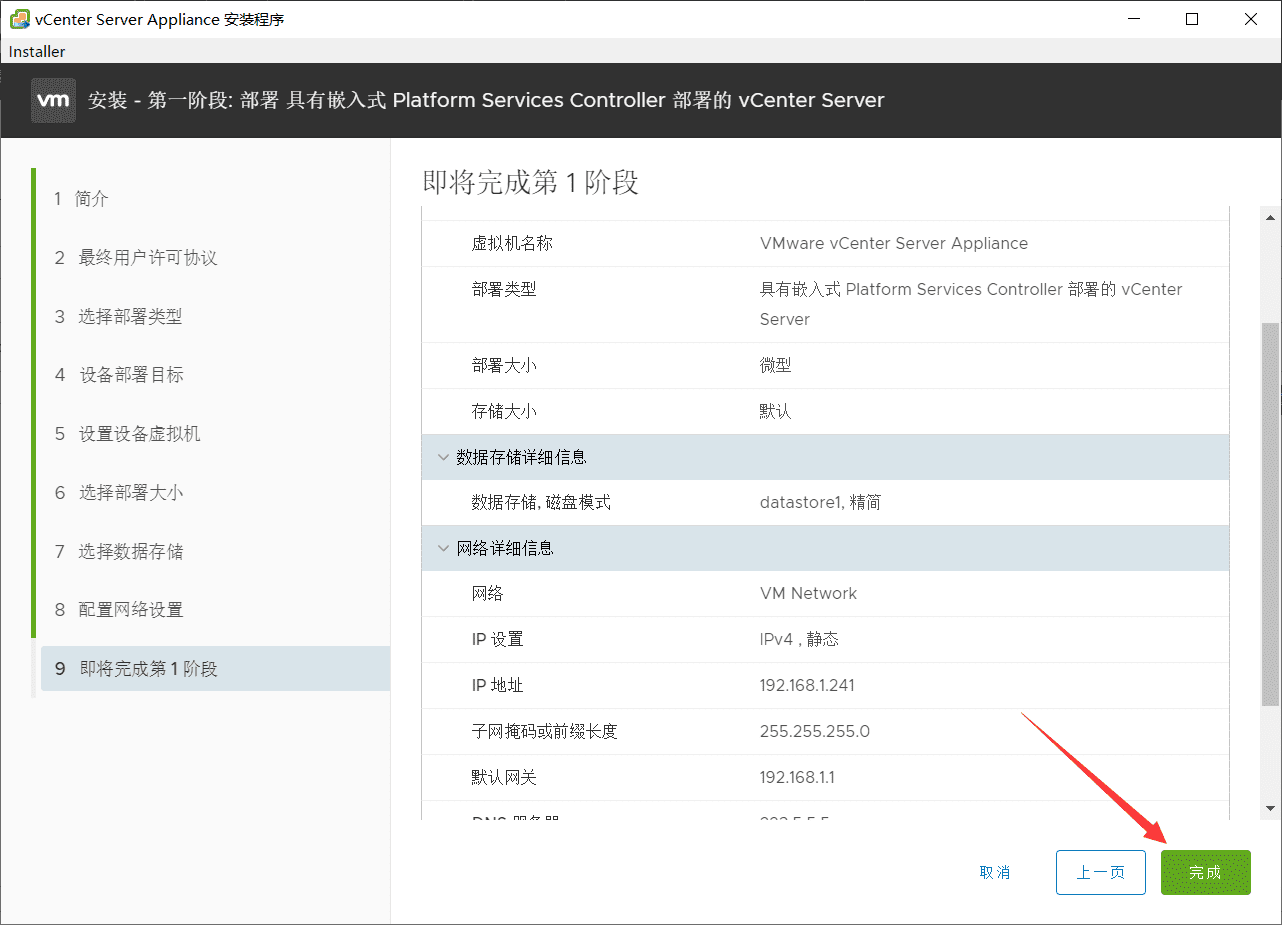
Task: Click the 子网掩码或前缀长度 label
Action: 545,731
